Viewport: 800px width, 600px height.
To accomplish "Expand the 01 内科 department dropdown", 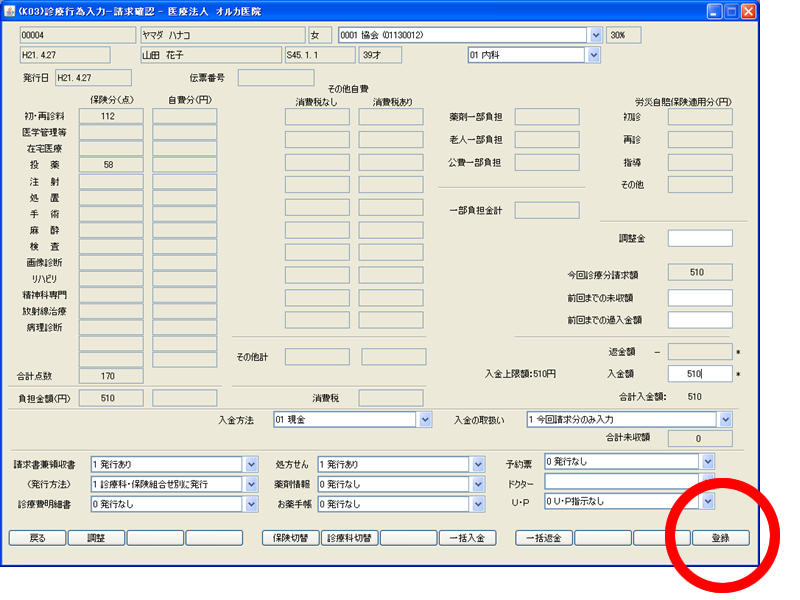I will pyautogui.click(x=596, y=55).
